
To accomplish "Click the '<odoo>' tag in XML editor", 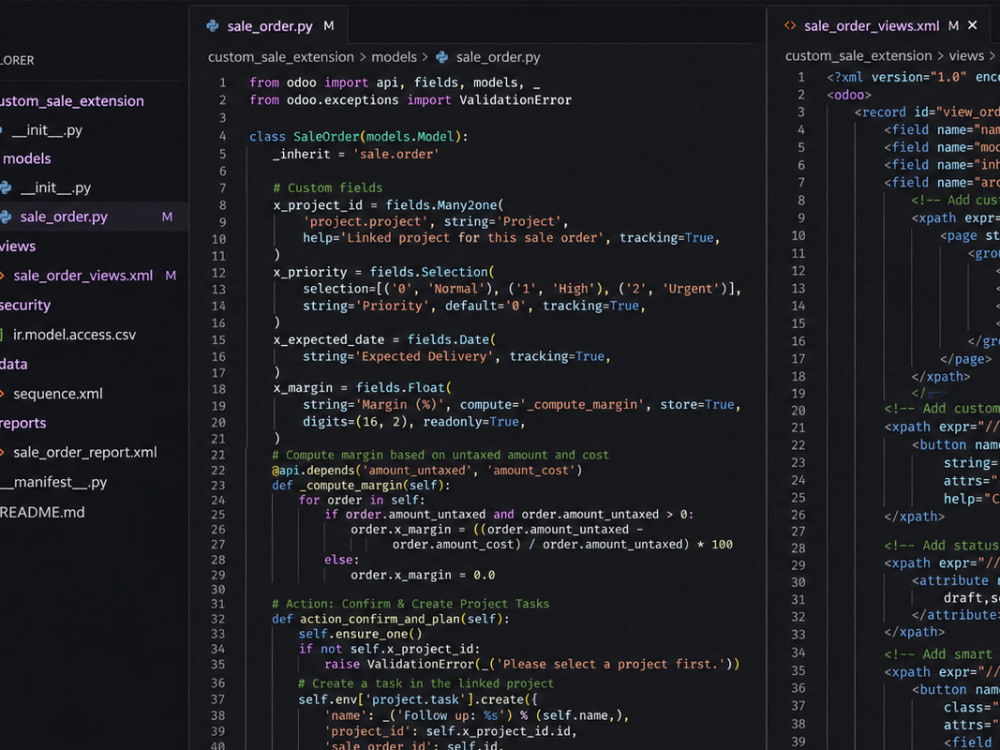I will 849,95.
